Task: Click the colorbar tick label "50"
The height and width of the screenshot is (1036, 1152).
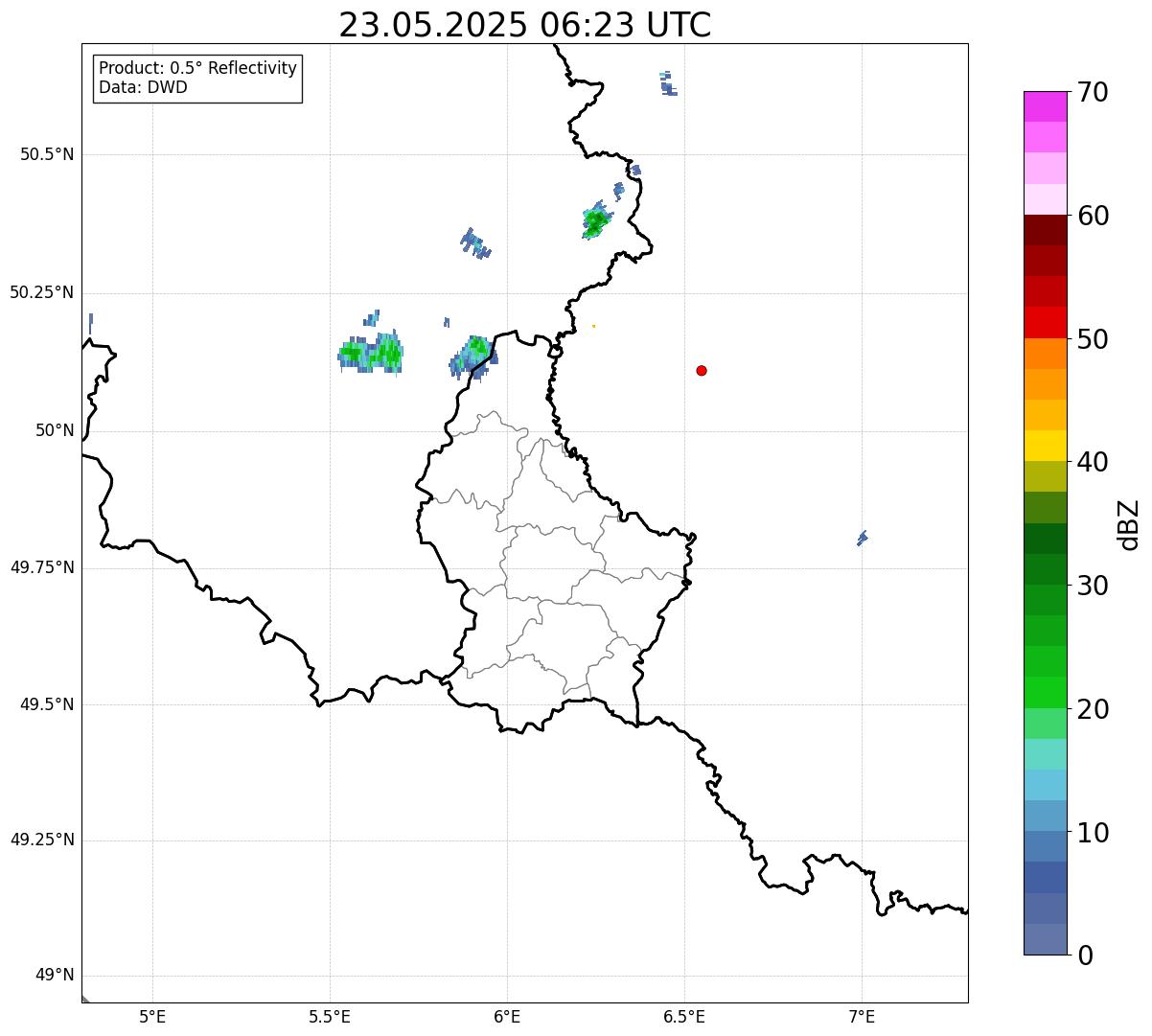Action: pyautogui.click(x=1093, y=339)
